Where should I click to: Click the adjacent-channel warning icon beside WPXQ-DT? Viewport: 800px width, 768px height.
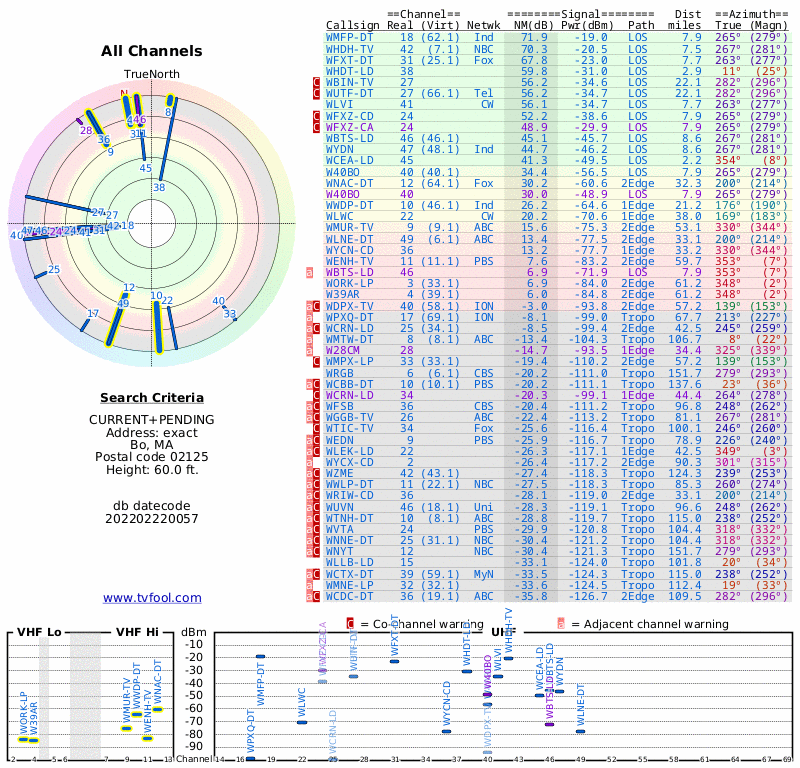(309, 317)
